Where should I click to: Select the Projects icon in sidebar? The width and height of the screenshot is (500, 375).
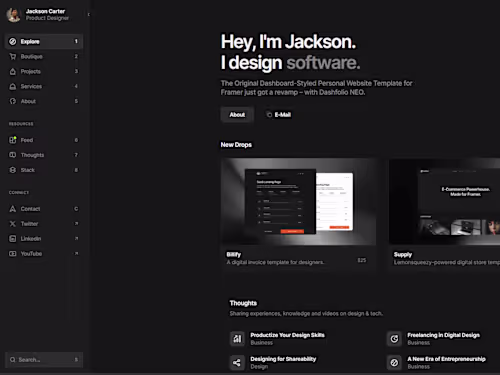tap(13, 71)
